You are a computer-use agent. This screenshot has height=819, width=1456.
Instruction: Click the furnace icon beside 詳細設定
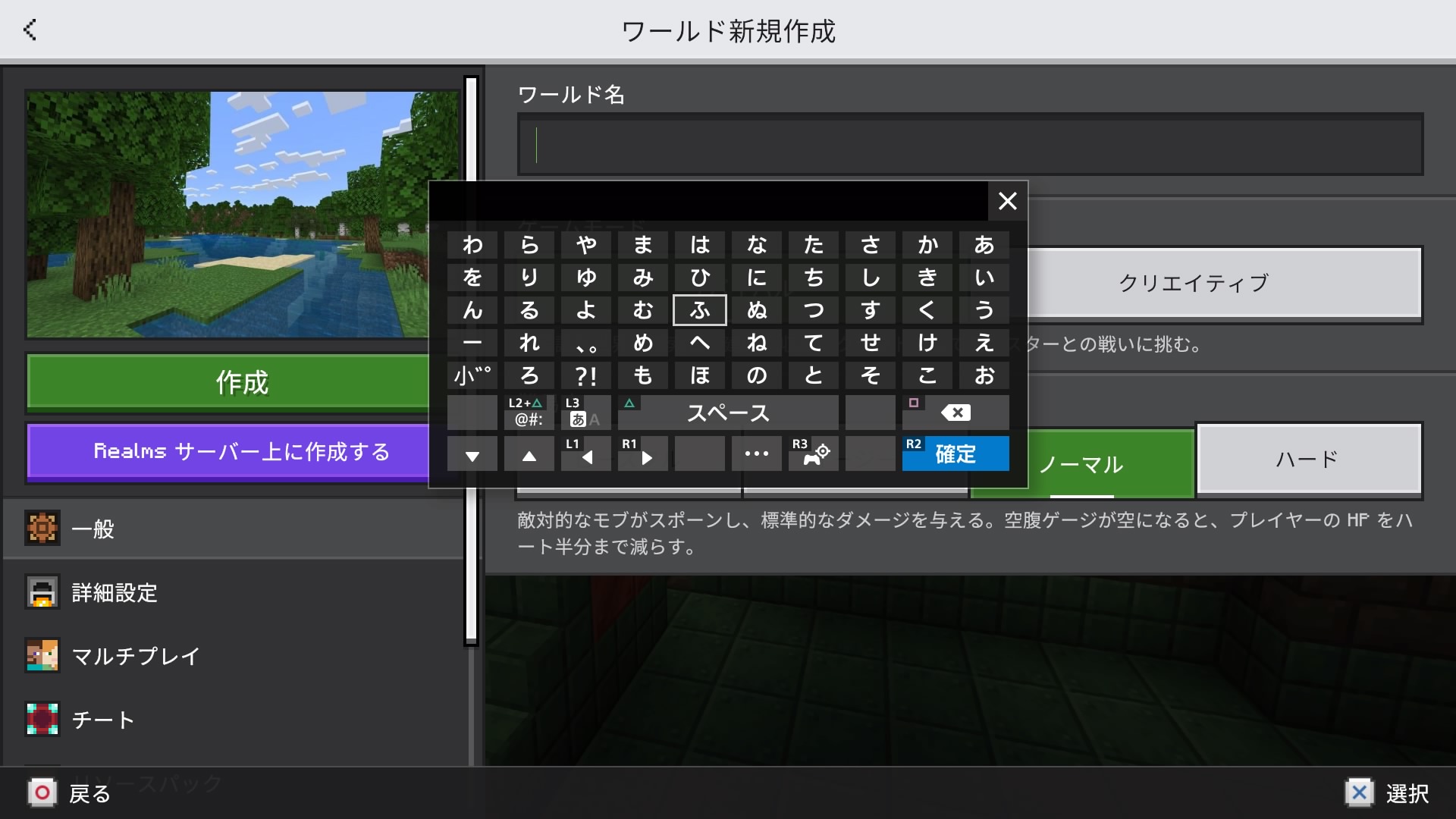tap(42, 591)
